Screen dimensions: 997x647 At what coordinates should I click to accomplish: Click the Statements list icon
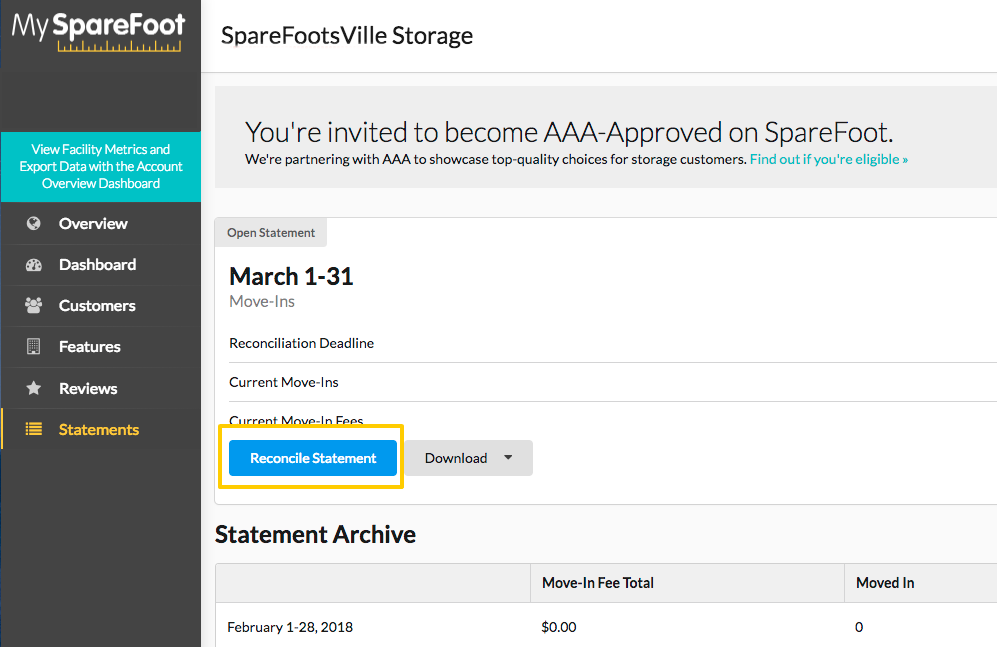(34, 429)
